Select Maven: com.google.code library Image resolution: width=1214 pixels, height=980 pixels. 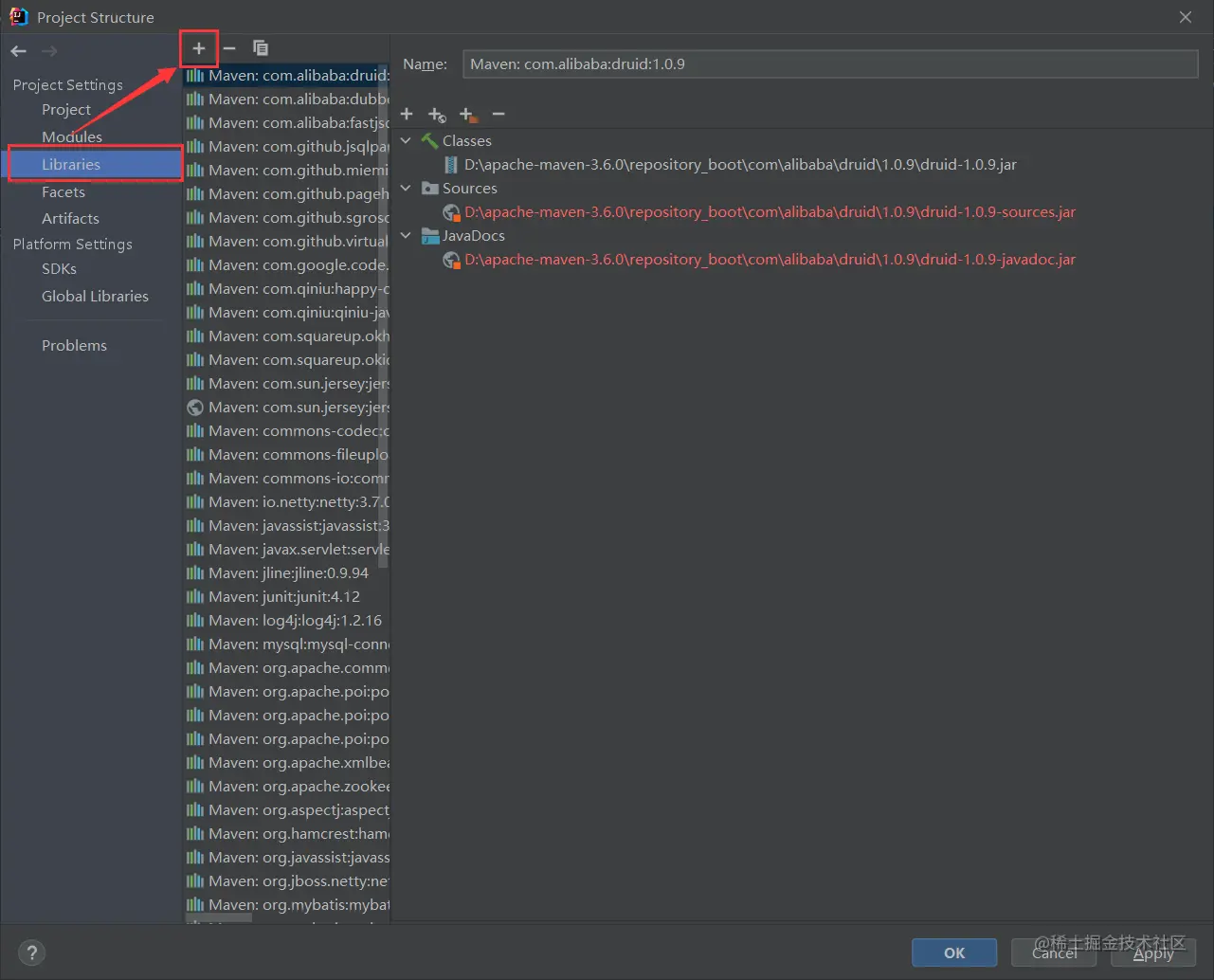pyautogui.click(x=286, y=264)
